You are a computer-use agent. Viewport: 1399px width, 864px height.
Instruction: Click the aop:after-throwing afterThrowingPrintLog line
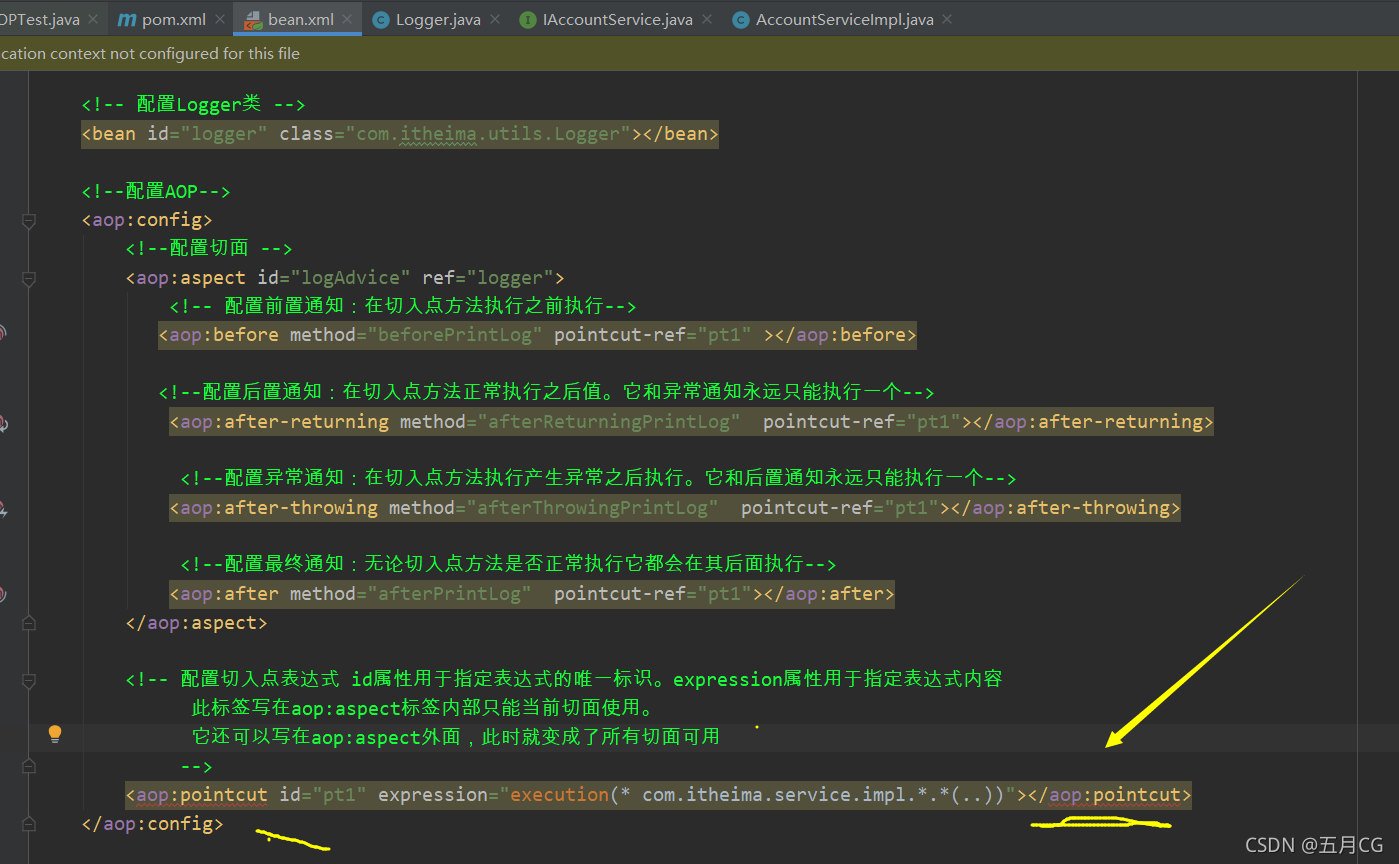coord(675,508)
